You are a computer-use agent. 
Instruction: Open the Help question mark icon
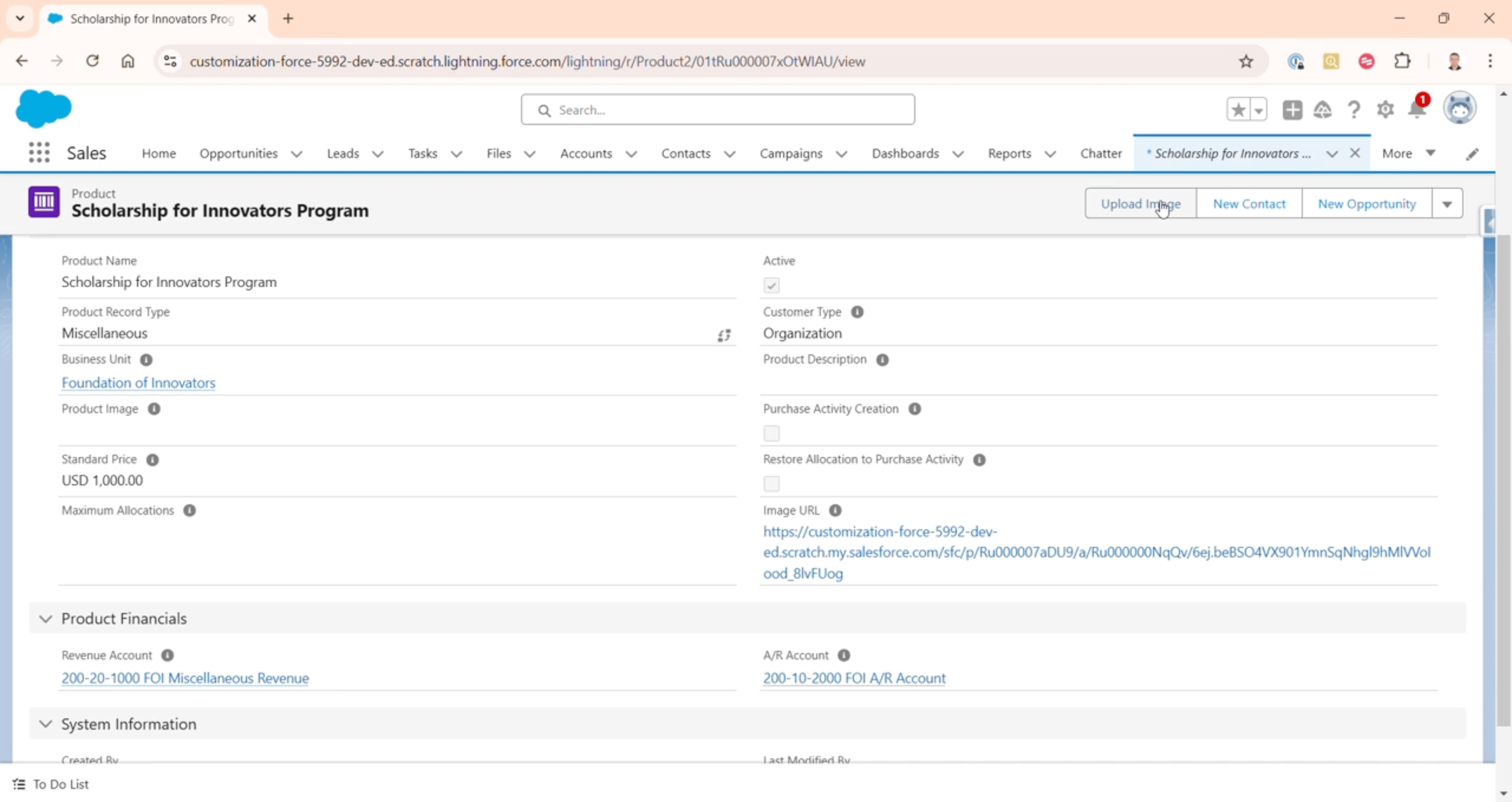pos(1354,110)
